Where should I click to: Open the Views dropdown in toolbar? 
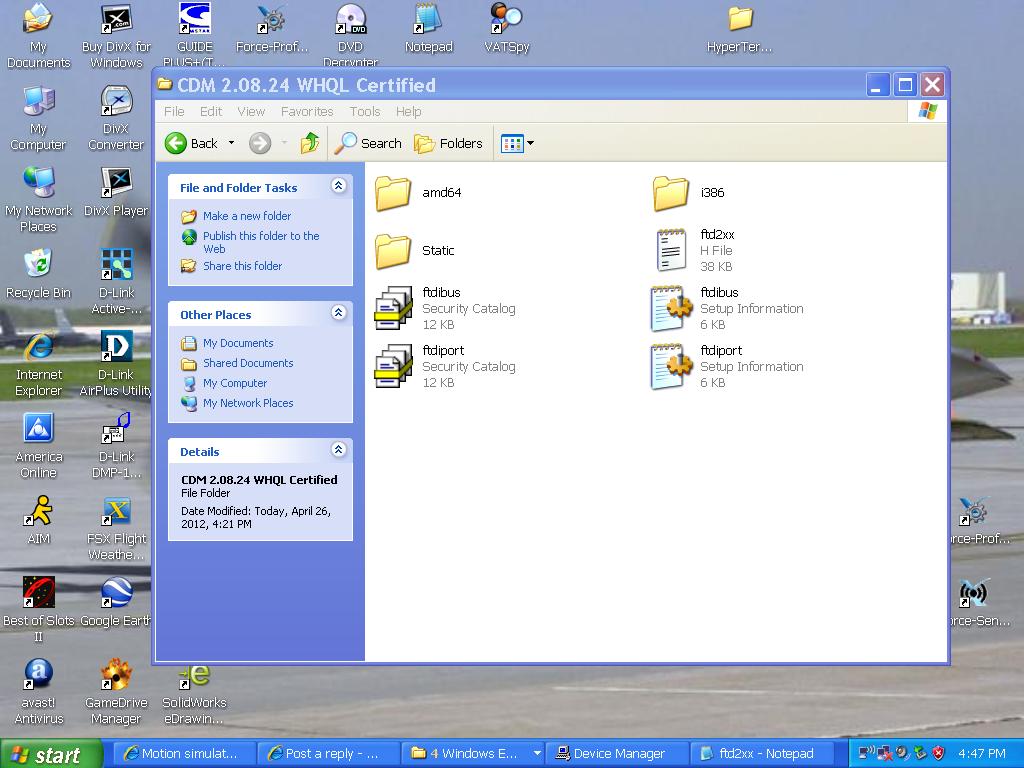(x=517, y=143)
